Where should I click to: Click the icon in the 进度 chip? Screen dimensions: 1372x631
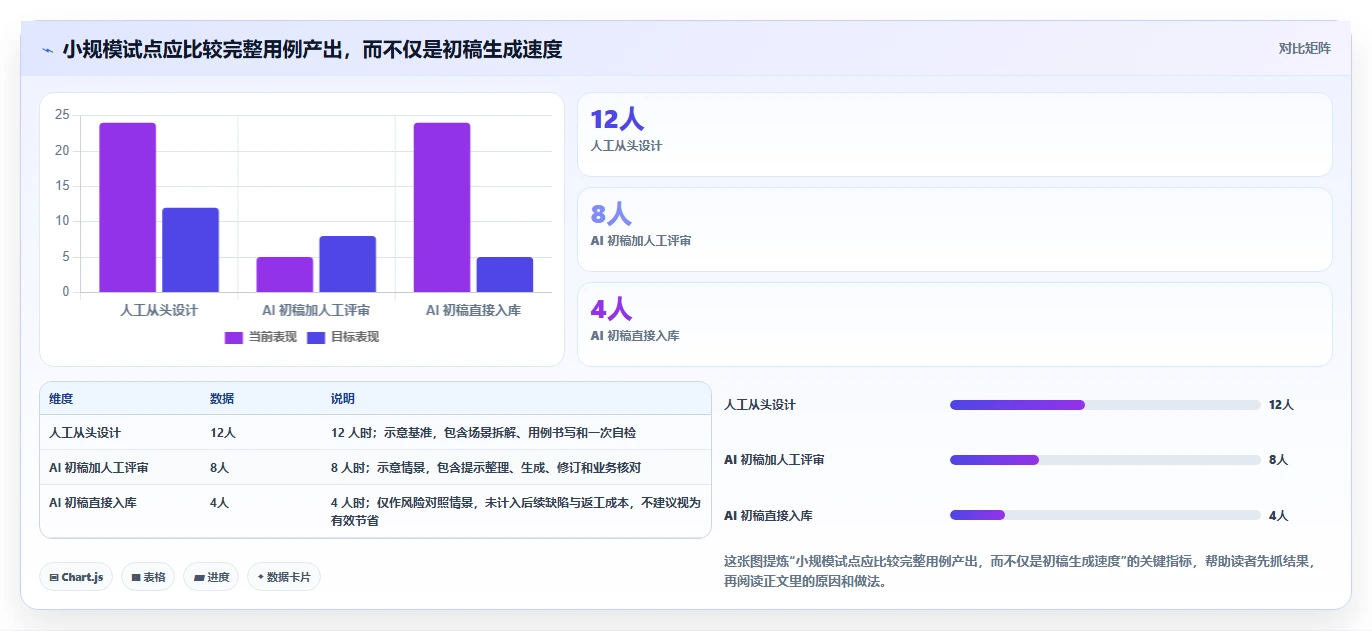(x=199, y=577)
